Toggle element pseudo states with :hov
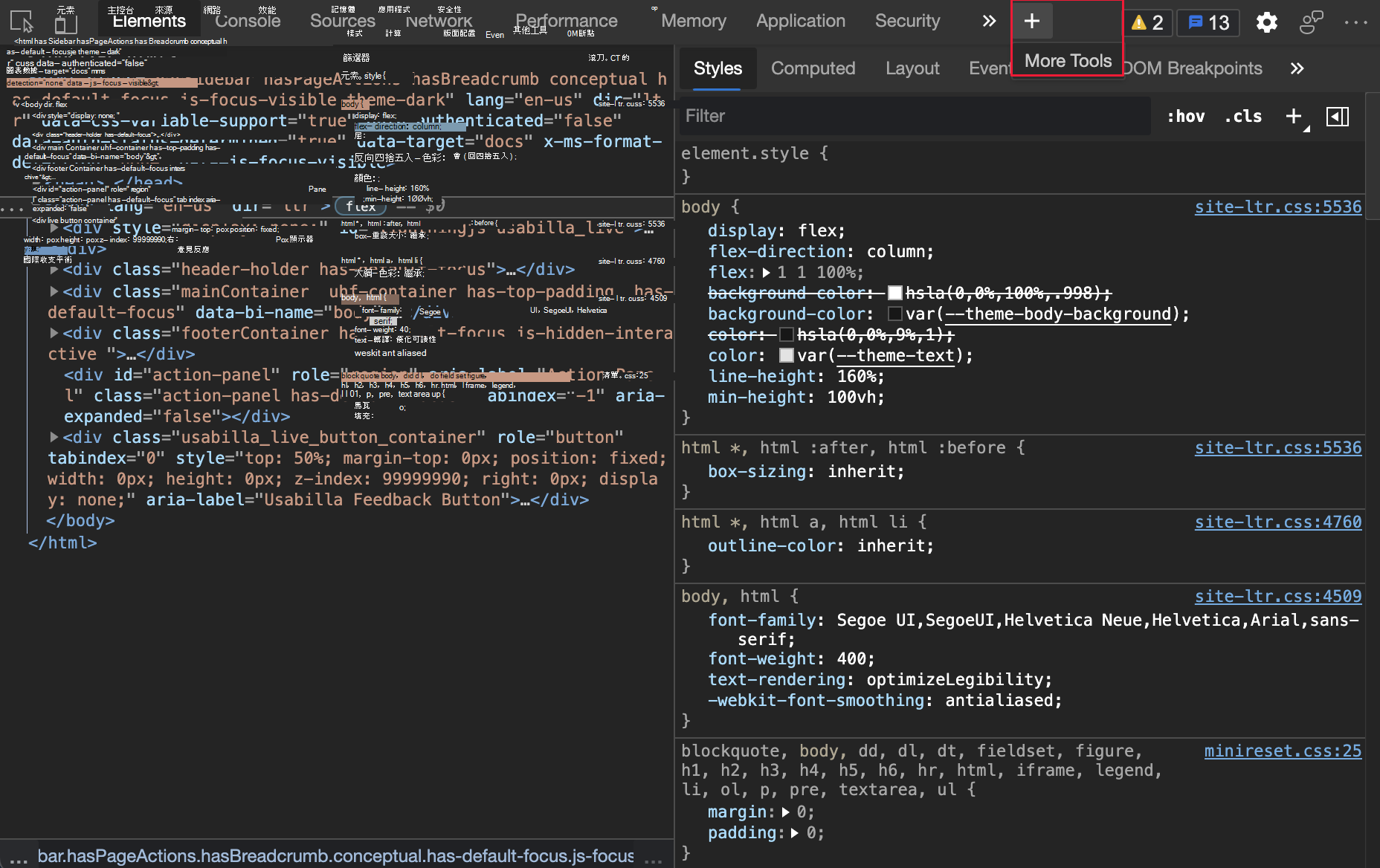Viewport: 1380px width, 868px height. pos(1185,116)
